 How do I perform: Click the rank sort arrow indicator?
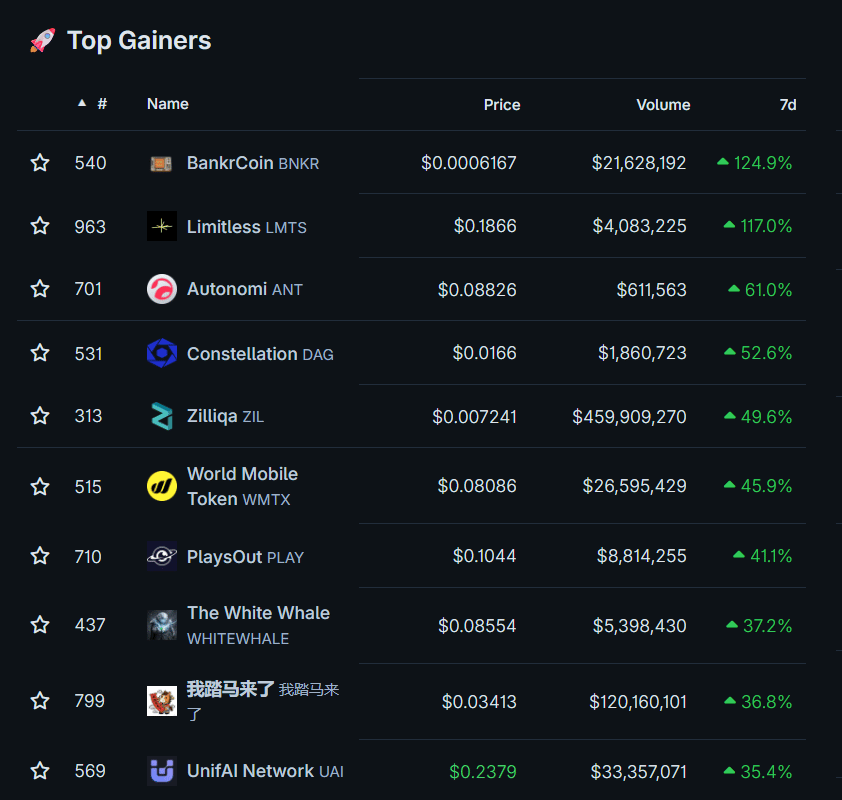(x=82, y=103)
